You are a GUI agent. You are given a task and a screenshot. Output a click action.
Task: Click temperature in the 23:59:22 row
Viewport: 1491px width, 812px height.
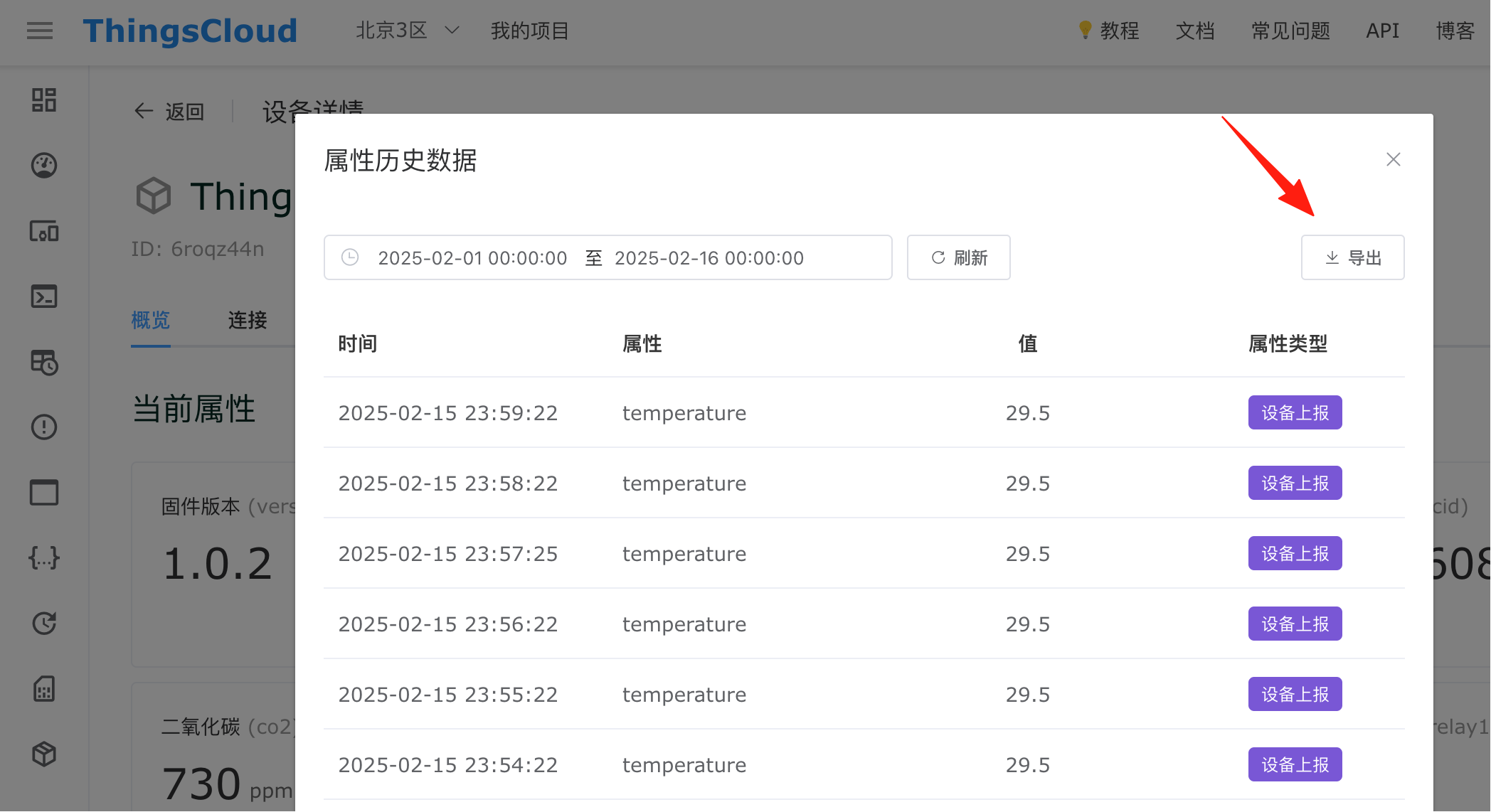[x=684, y=412]
